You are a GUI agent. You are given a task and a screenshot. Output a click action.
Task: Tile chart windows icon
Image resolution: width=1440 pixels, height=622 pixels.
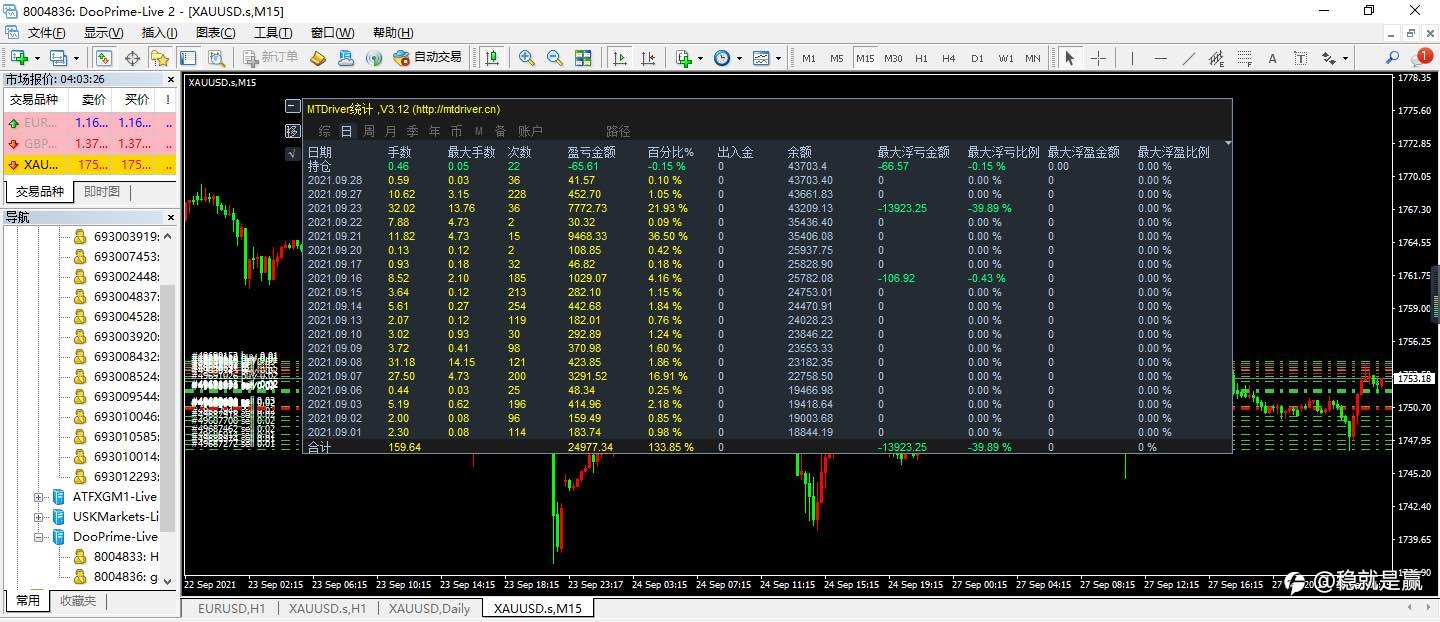583,58
